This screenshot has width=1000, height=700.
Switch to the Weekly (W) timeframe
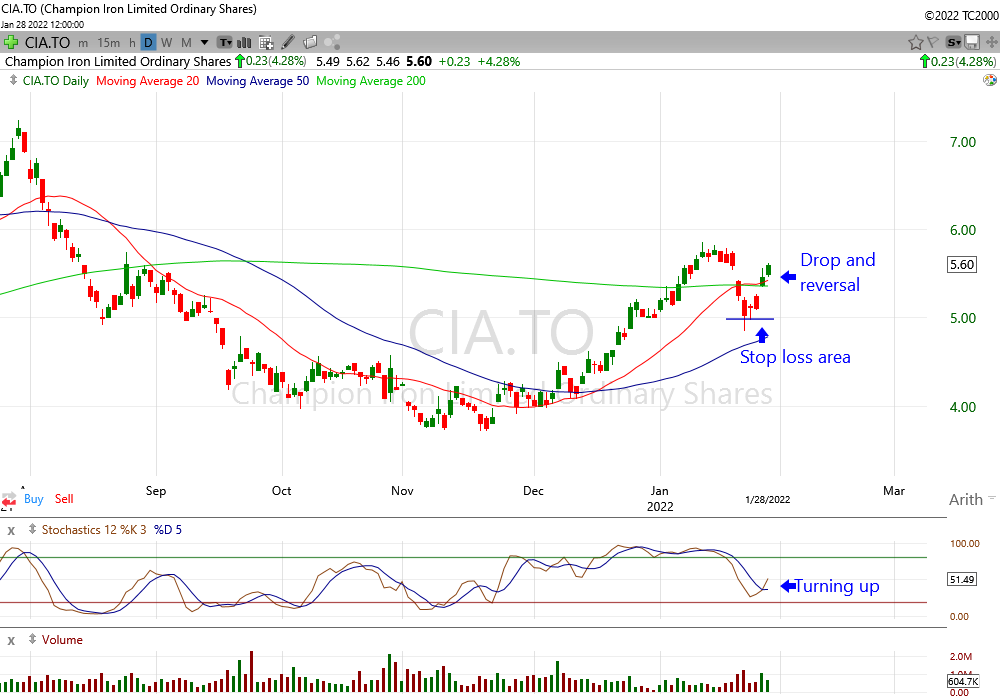tap(166, 43)
